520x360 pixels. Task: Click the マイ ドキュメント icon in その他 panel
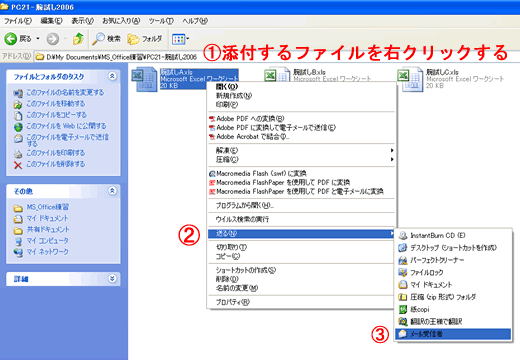(18, 219)
